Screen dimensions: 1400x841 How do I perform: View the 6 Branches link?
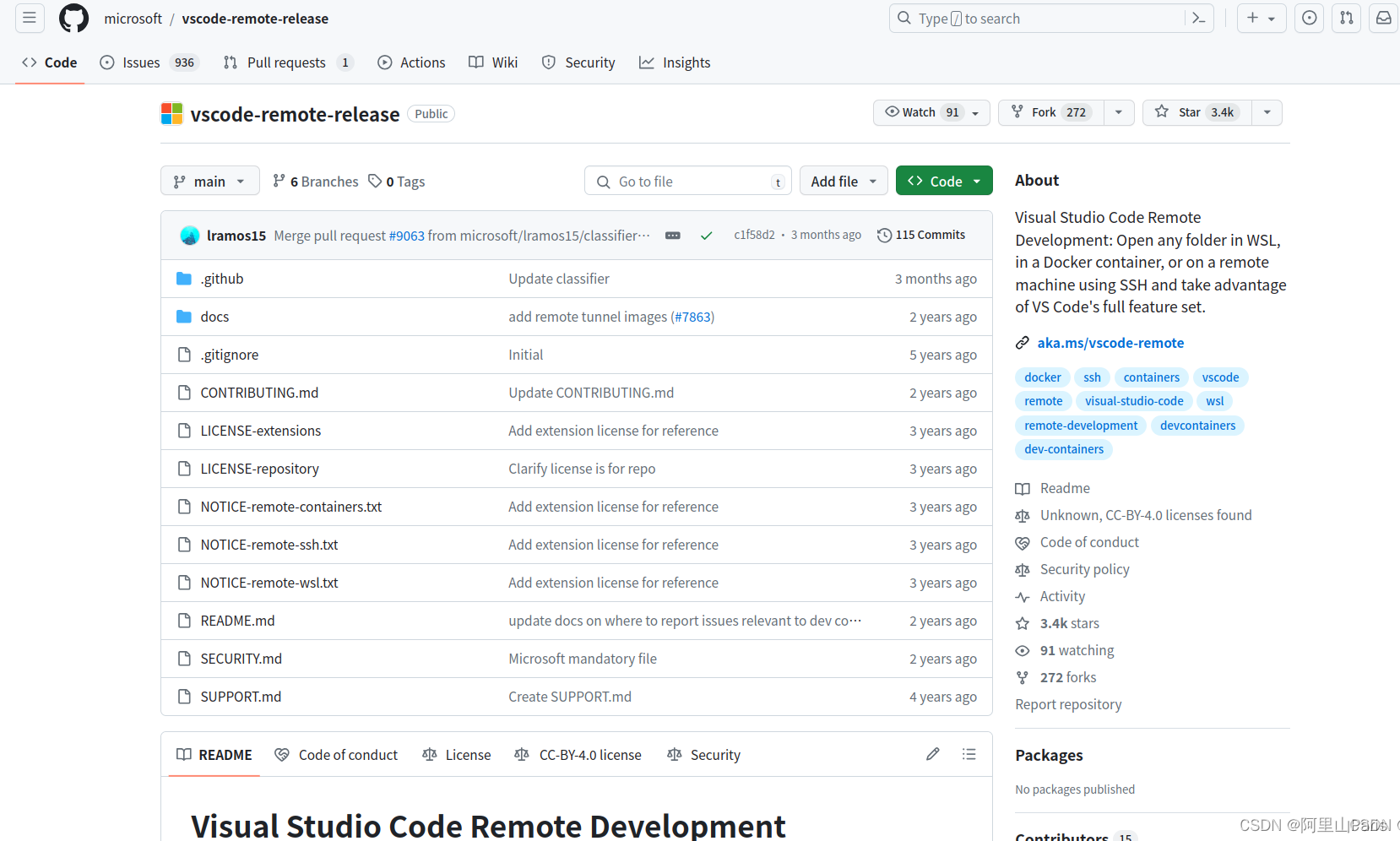click(316, 182)
